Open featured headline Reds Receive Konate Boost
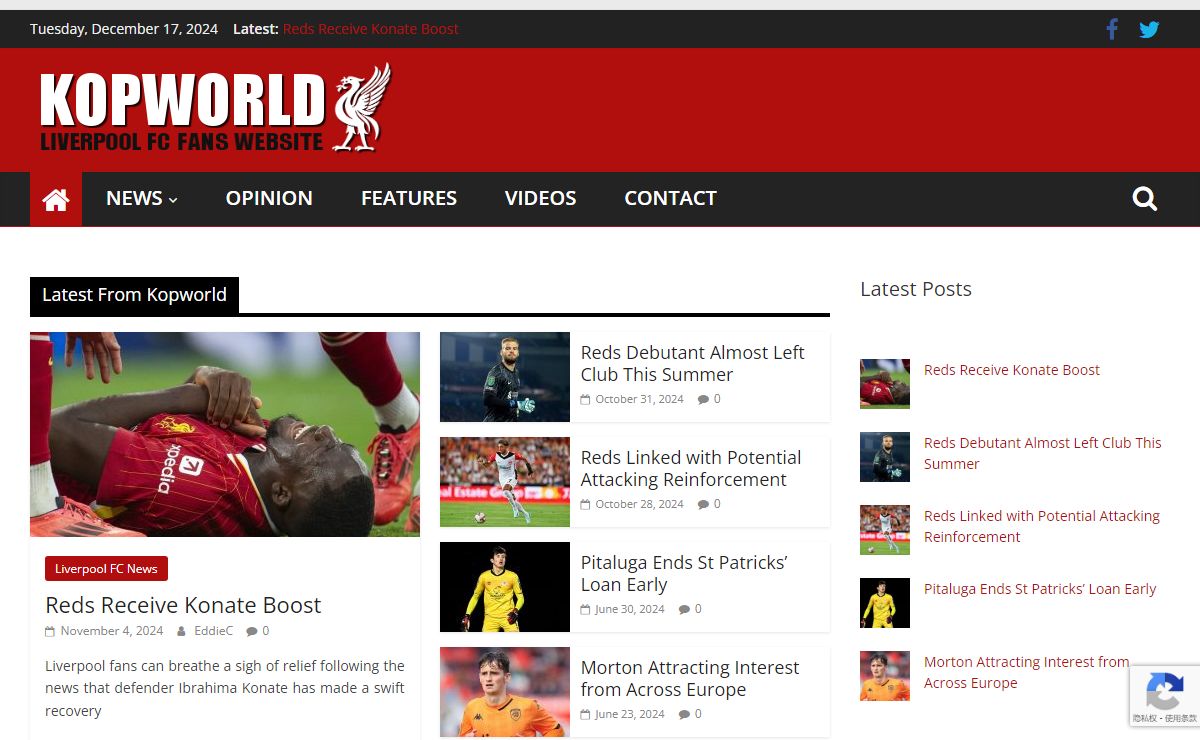The height and width of the screenshot is (740, 1200). (183, 605)
